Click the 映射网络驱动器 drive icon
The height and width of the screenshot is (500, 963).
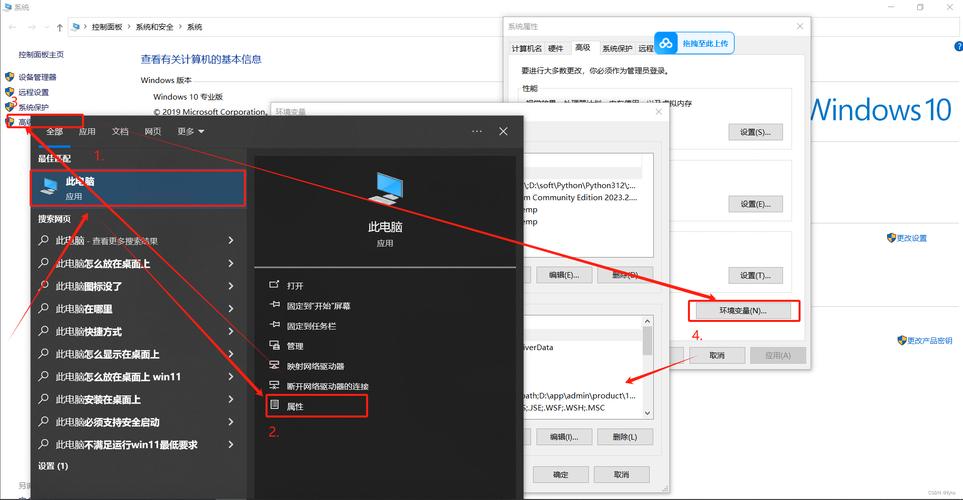tap(275, 365)
